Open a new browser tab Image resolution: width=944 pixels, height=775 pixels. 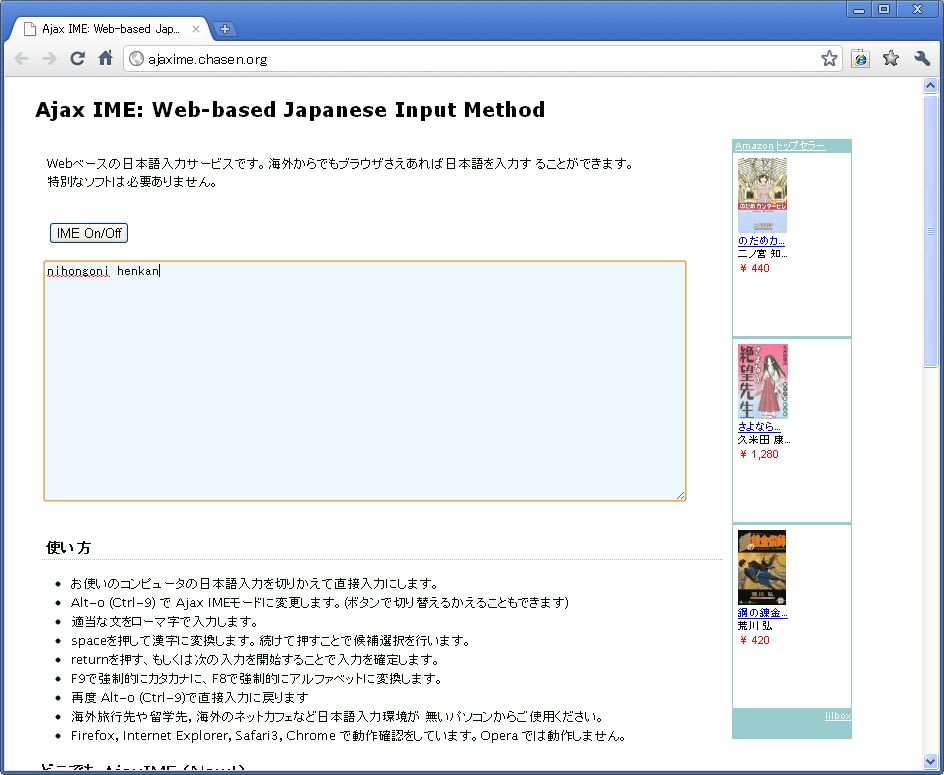(x=225, y=29)
